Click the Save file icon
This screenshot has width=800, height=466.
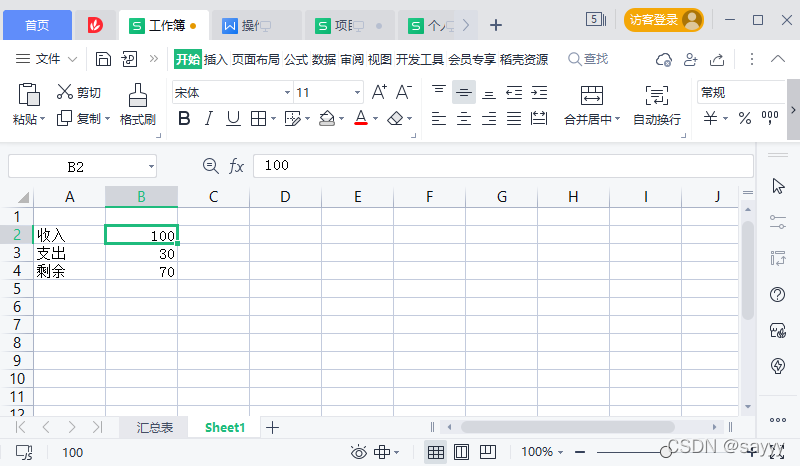103,59
